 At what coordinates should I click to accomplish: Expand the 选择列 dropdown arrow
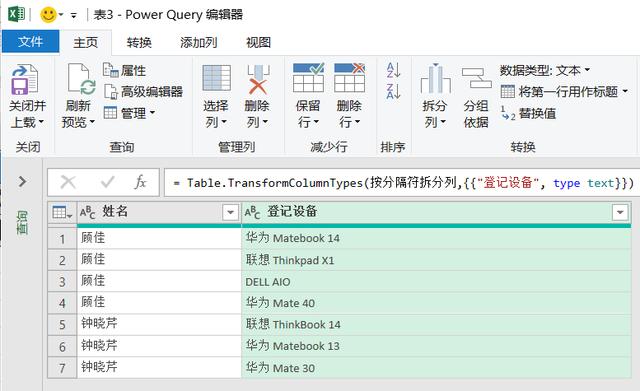[x=224, y=122]
